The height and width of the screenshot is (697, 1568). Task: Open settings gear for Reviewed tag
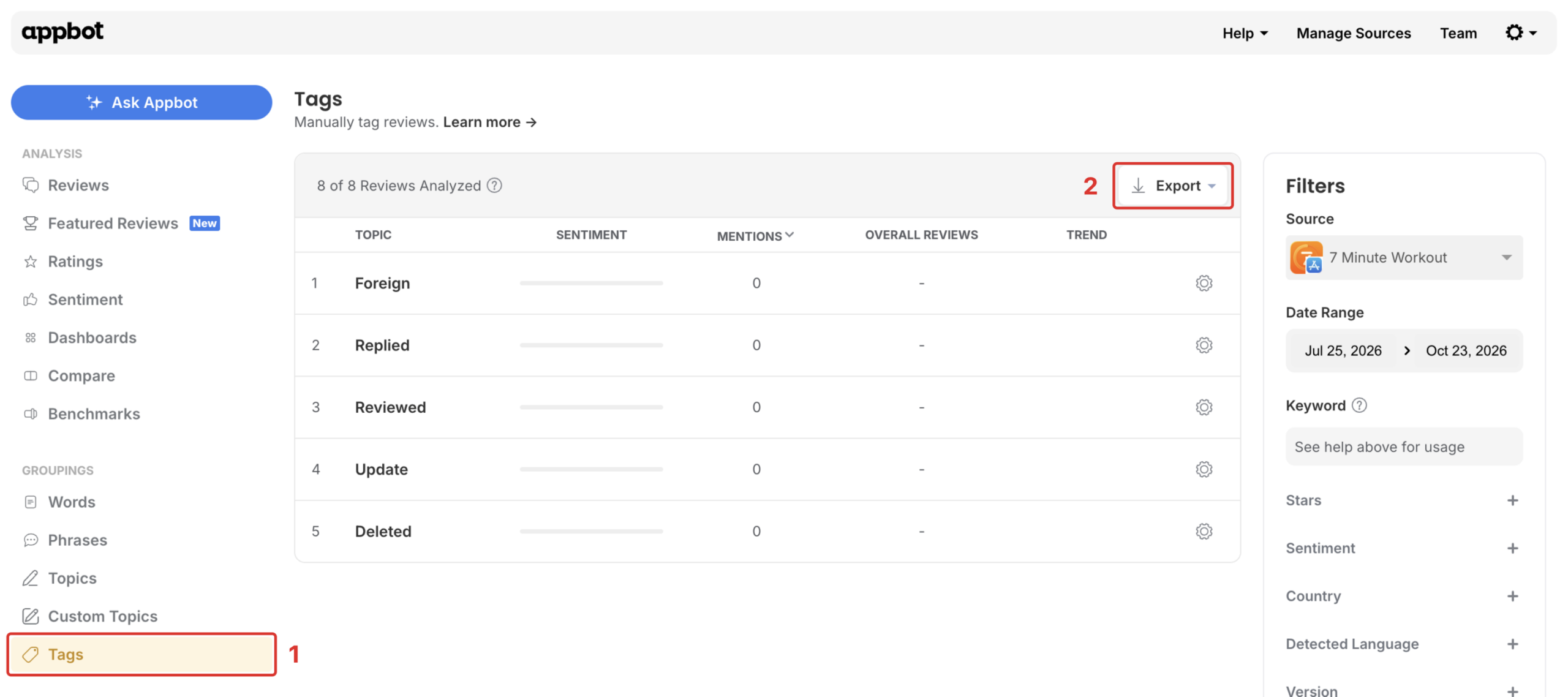[x=1204, y=407]
